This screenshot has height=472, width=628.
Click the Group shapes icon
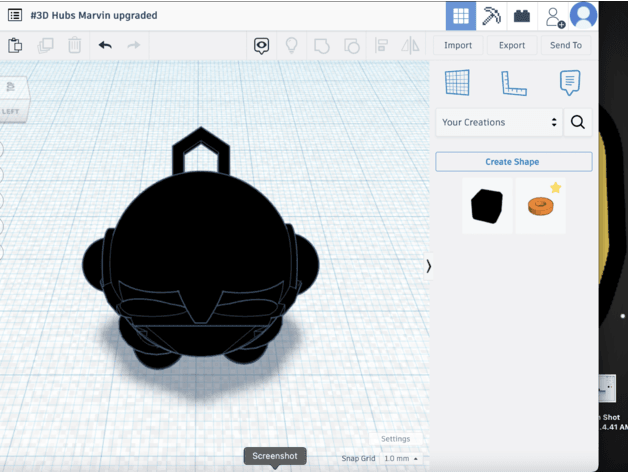[x=322, y=46]
